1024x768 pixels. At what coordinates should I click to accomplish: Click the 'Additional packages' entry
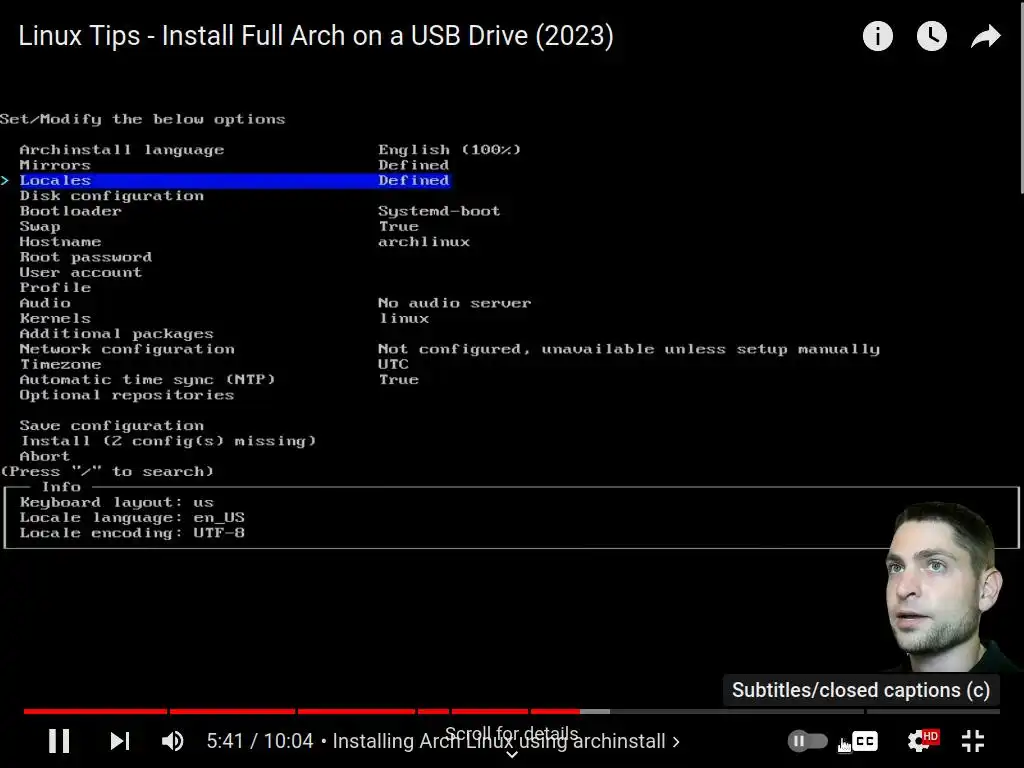(x=116, y=334)
